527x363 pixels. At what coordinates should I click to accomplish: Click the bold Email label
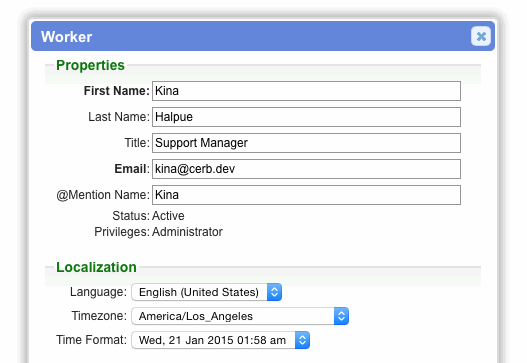[x=132, y=169]
